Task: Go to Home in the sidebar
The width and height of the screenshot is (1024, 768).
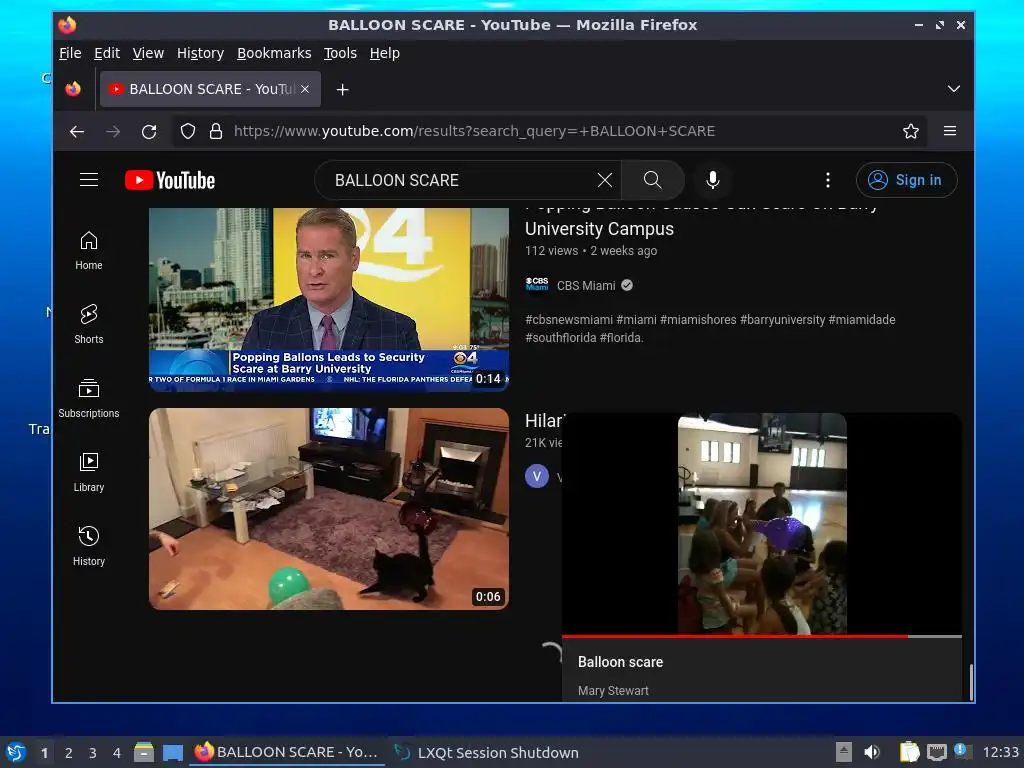Action: 89,251
